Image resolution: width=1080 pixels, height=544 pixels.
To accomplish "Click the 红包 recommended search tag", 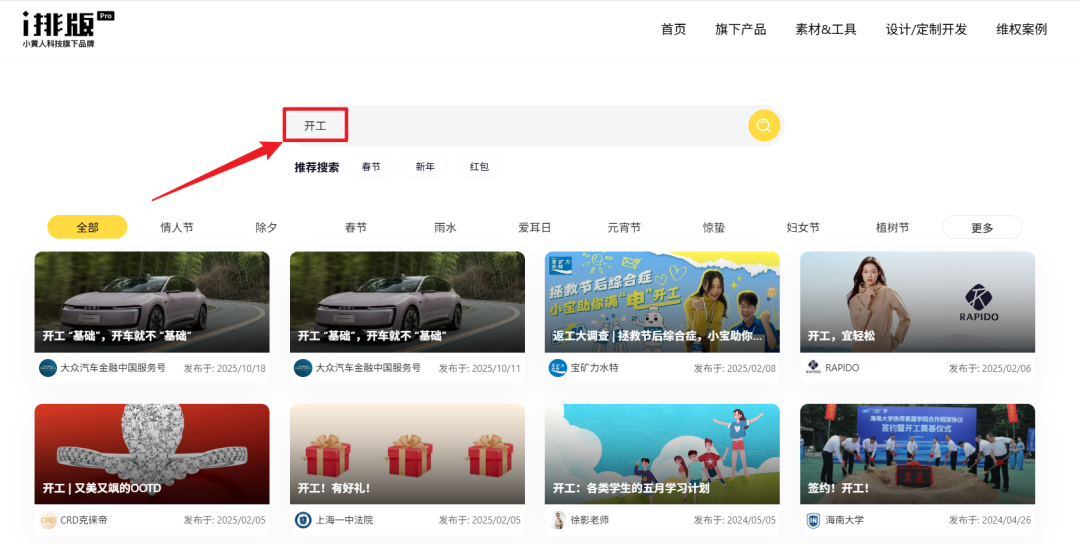I will (479, 167).
